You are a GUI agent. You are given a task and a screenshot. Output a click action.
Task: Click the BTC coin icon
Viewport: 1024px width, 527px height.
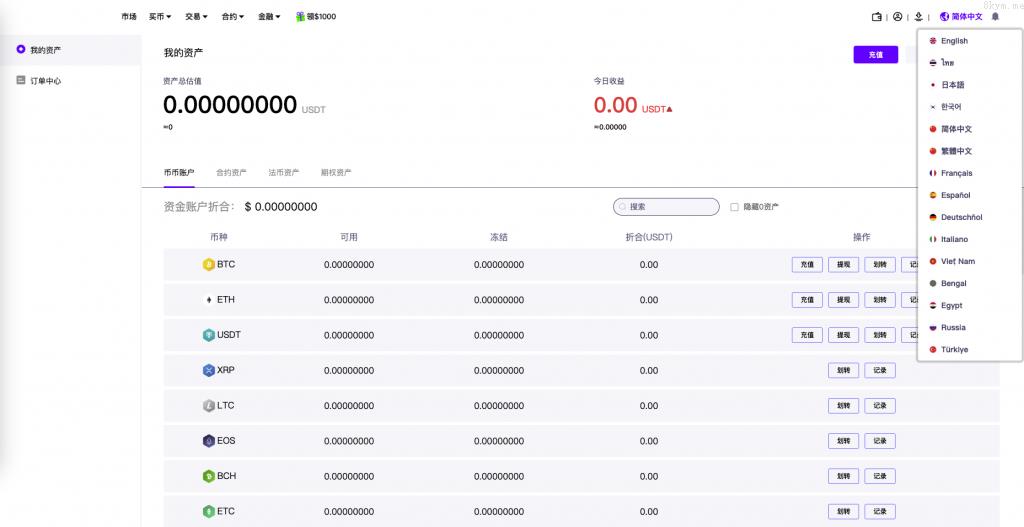coord(209,265)
